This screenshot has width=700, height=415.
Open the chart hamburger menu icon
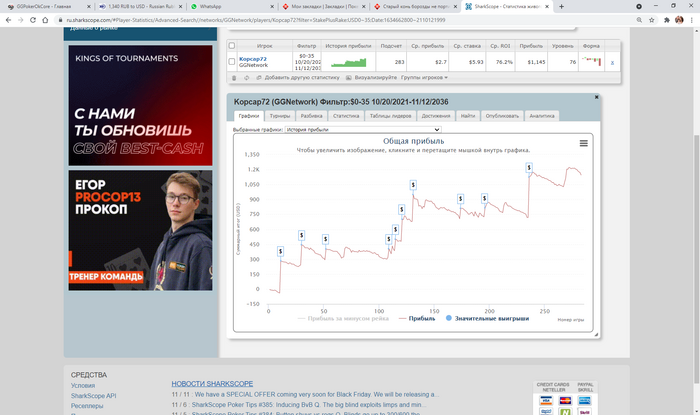583,143
